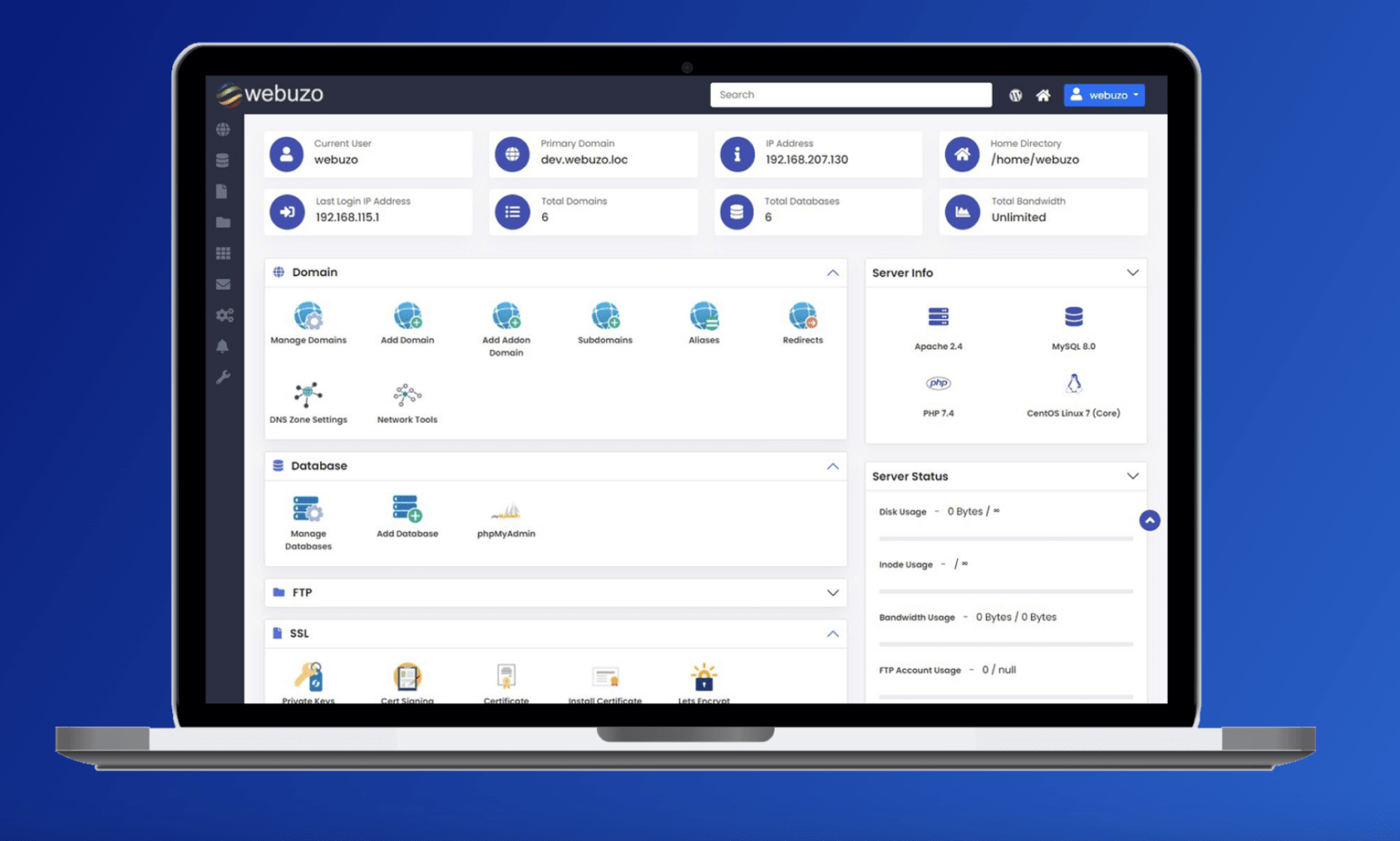Click the Bandwidth Usage progress bar
The image size is (1400, 841).
tap(1005, 643)
